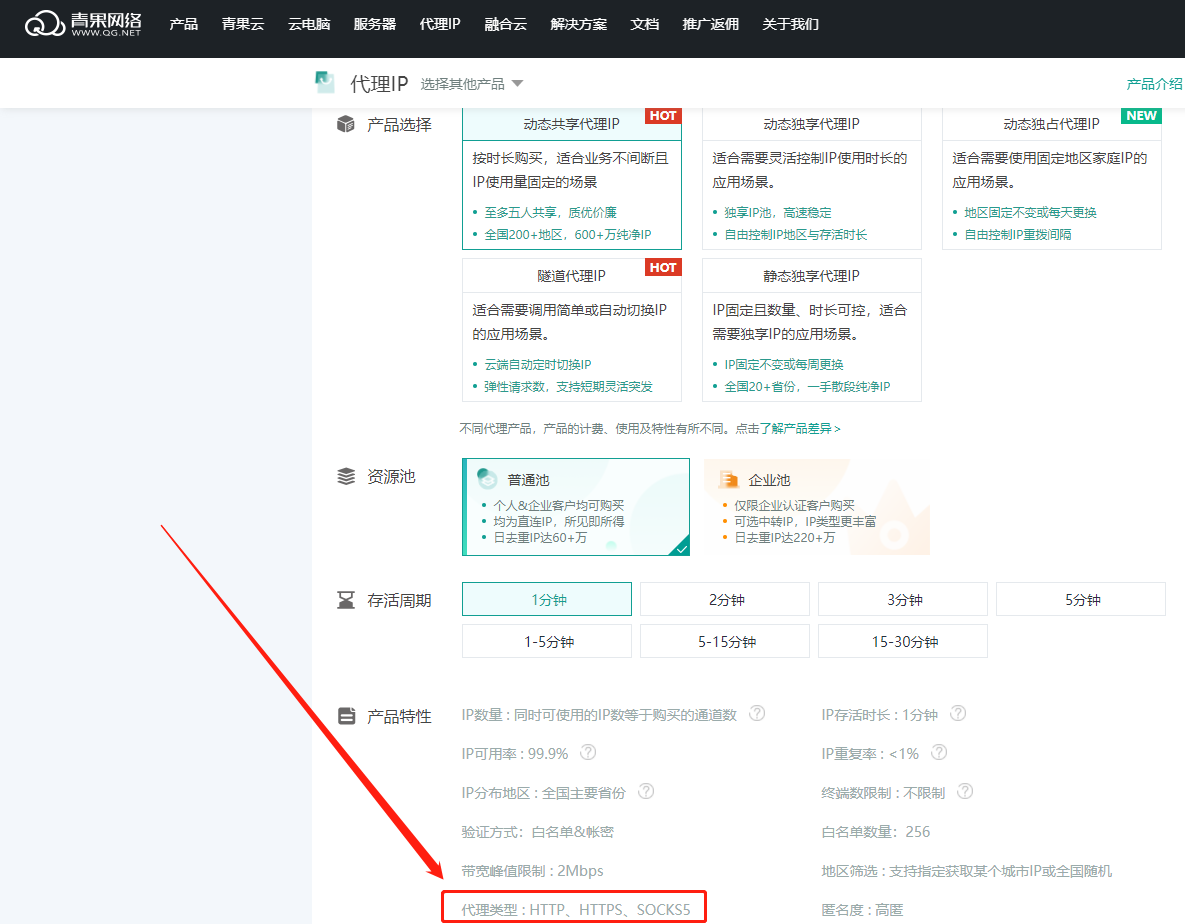Click HOT badge on 动态共享代理IP card

tap(663, 116)
